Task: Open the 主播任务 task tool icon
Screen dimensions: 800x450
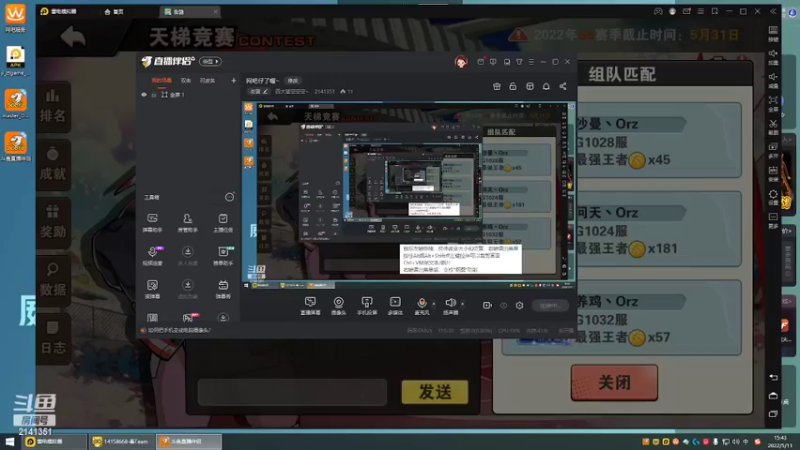Action: [223, 222]
